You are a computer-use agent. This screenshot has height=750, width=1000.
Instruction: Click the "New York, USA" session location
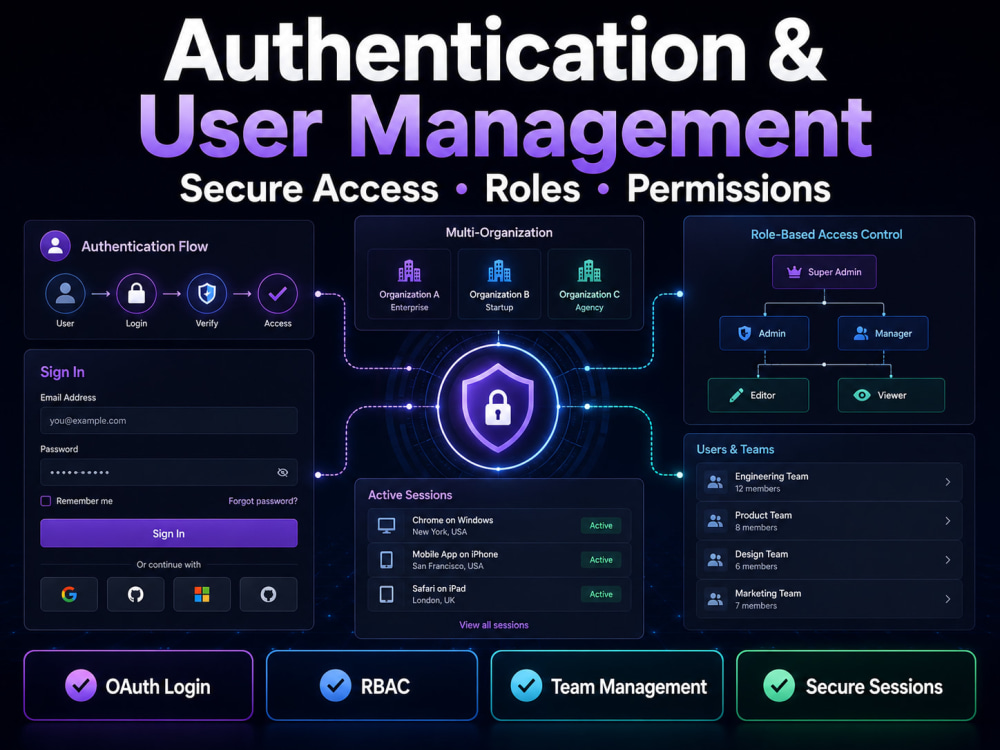439,532
